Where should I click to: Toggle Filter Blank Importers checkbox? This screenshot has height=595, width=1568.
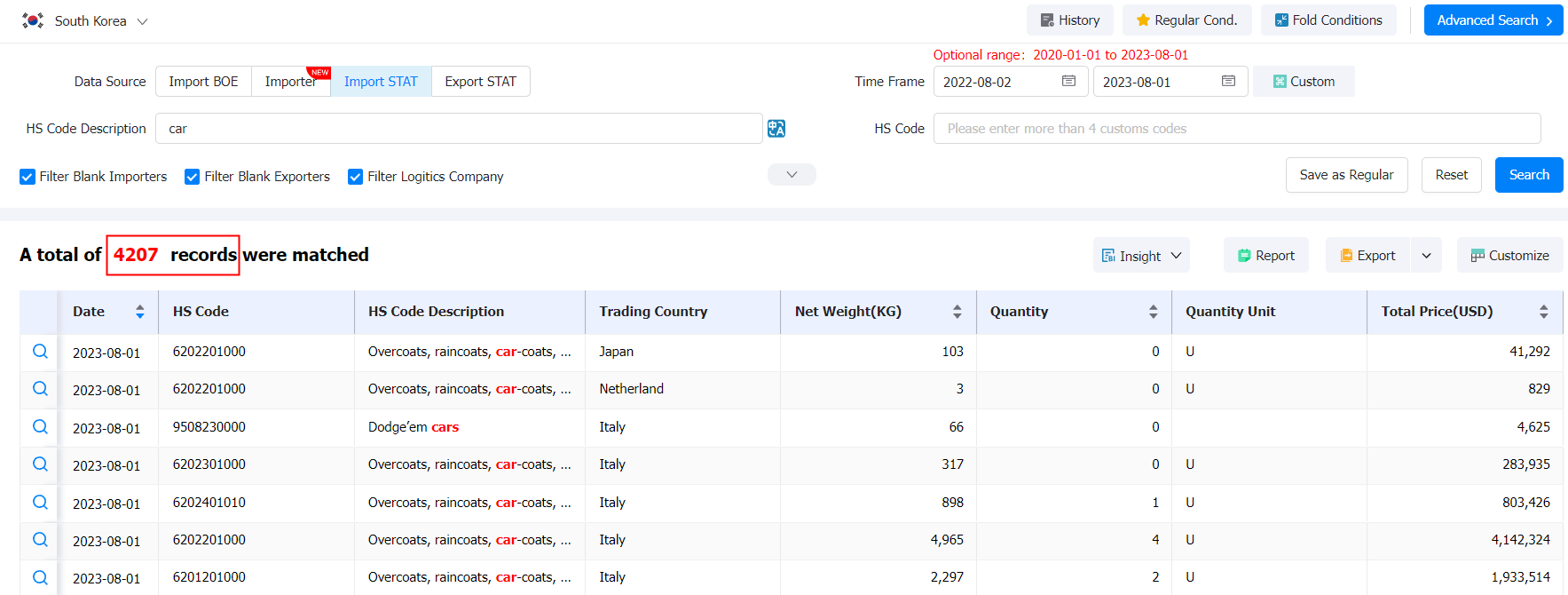(28, 177)
